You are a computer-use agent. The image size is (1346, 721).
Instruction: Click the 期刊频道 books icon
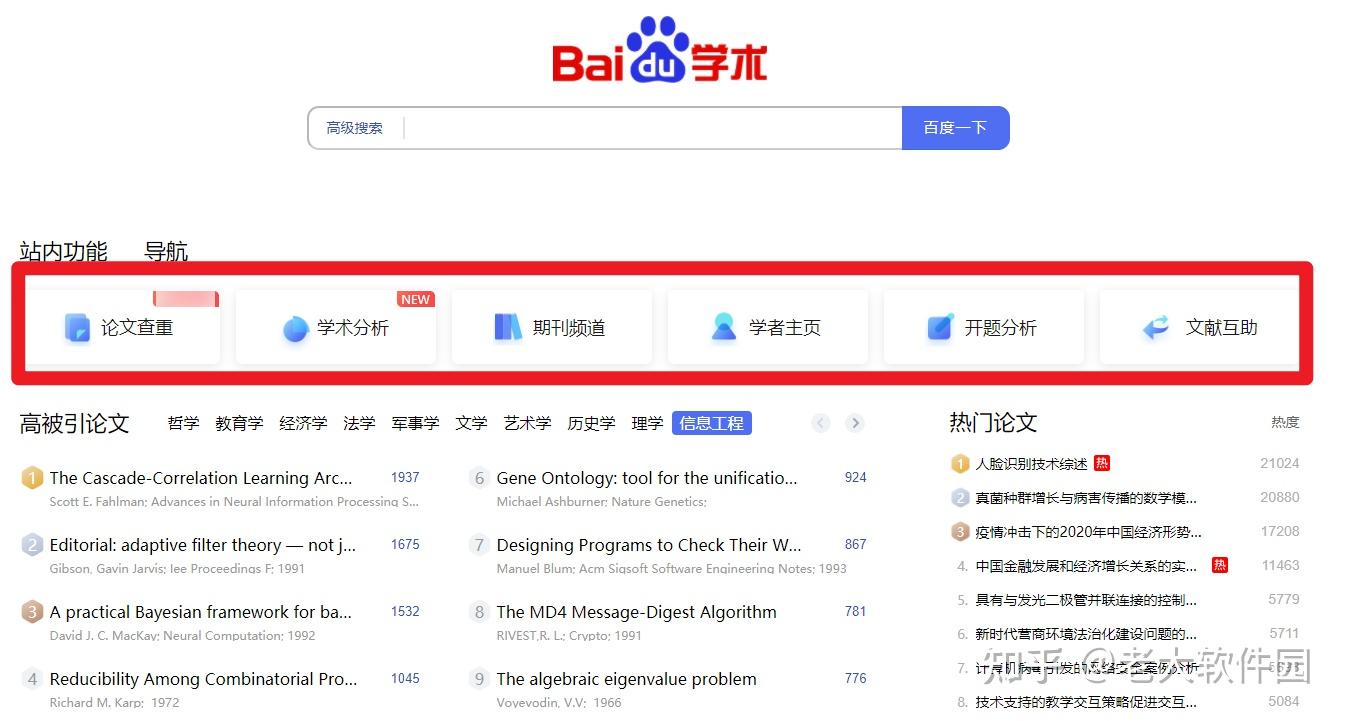pyautogui.click(x=508, y=327)
